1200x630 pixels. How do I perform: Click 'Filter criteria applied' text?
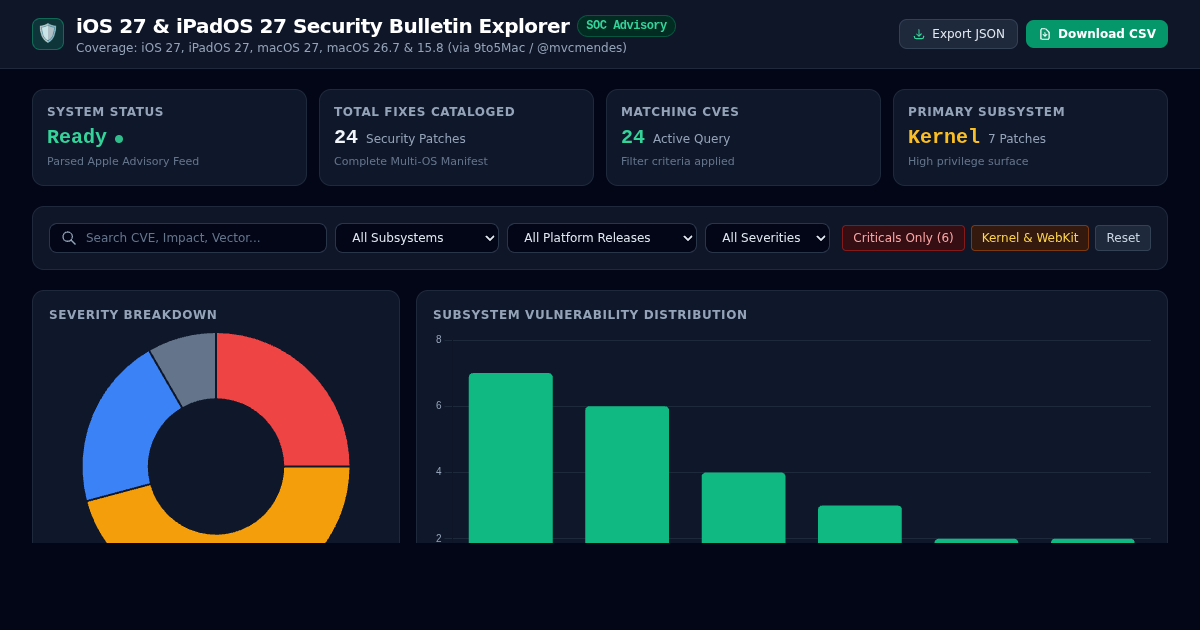coord(678,161)
